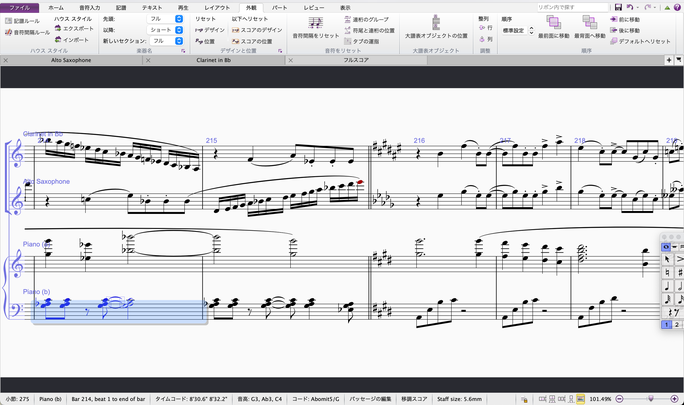Viewport: 684px width, 405px height.
Task: Change the 標準設定 order stepper
Action: (x=531, y=31)
